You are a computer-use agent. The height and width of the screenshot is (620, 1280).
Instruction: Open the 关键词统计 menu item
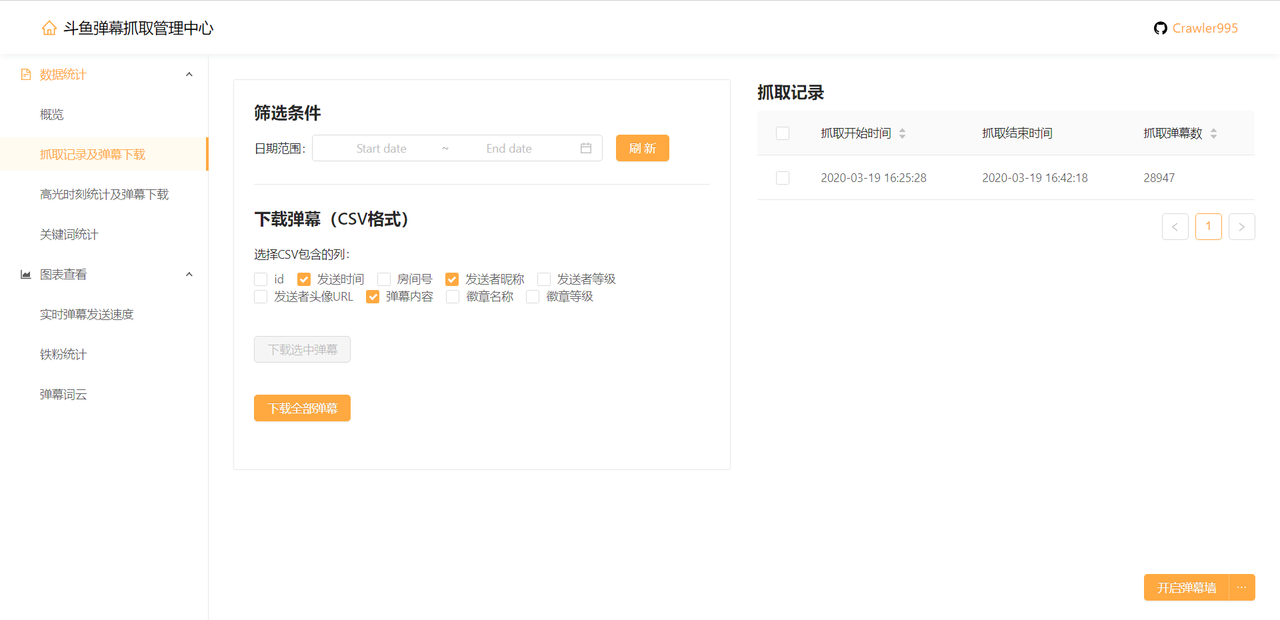tap(104, 234)
